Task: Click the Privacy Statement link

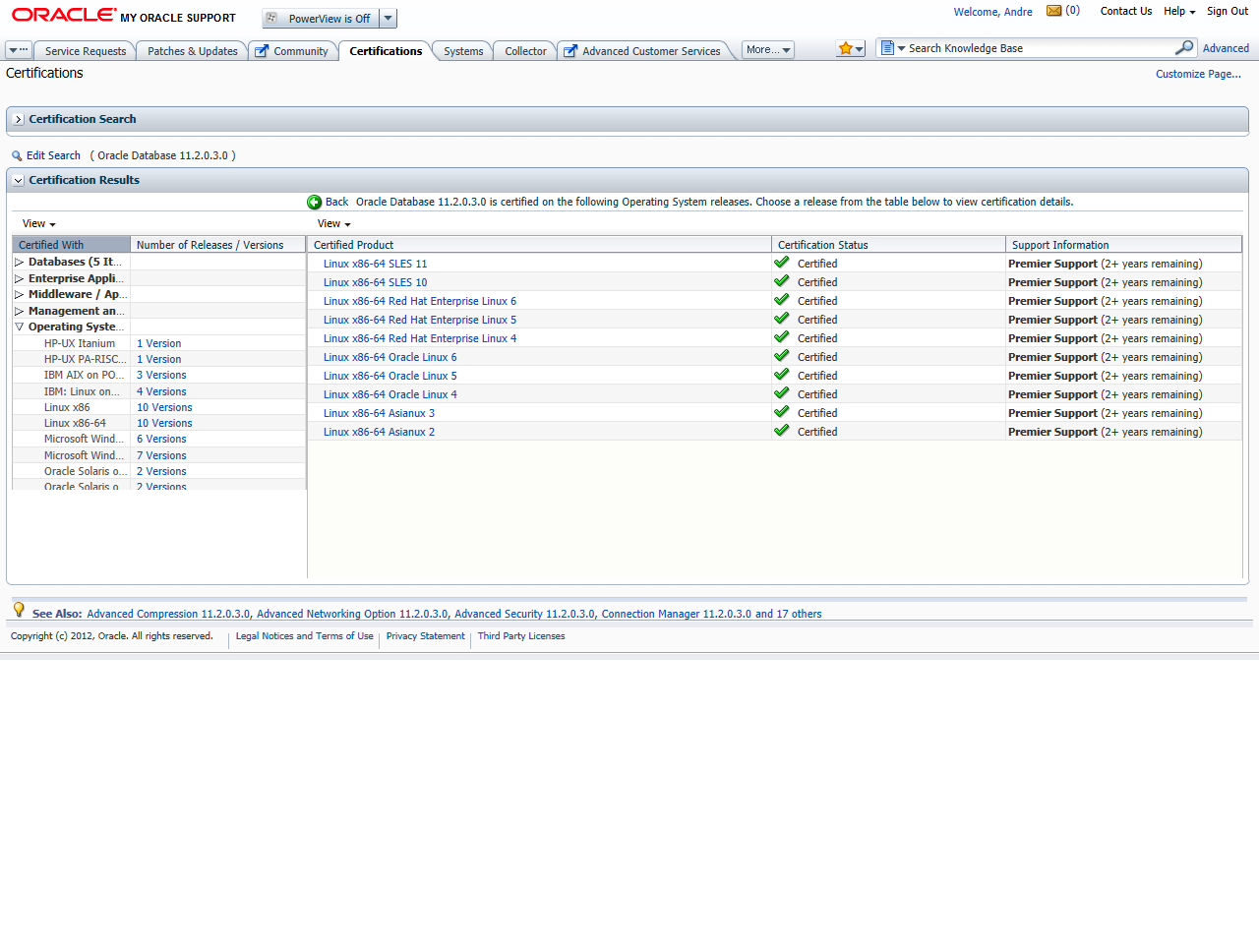Action: (425, 636)
